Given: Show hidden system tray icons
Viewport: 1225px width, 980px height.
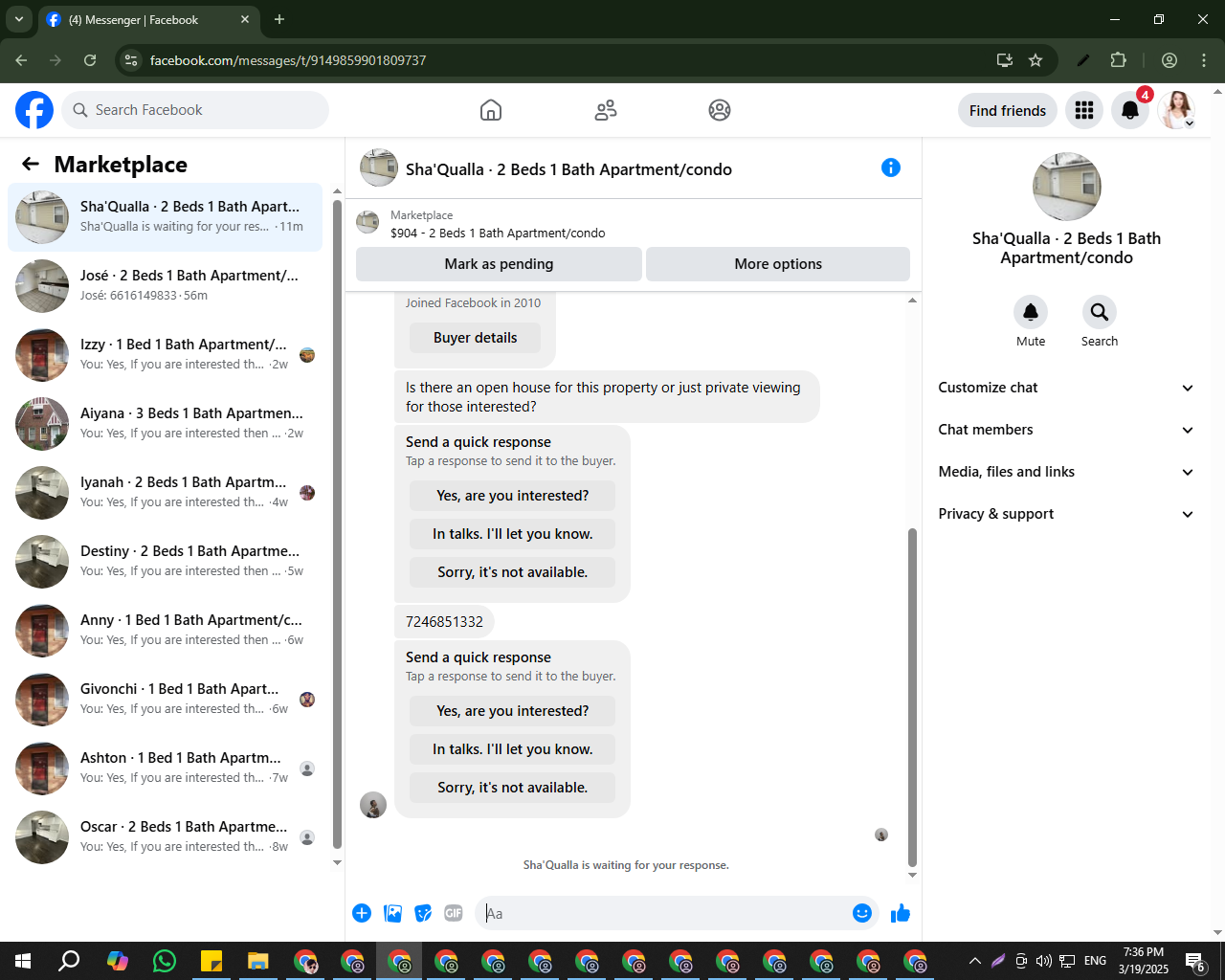Looking at the screenshot, I should pos(974,961).
